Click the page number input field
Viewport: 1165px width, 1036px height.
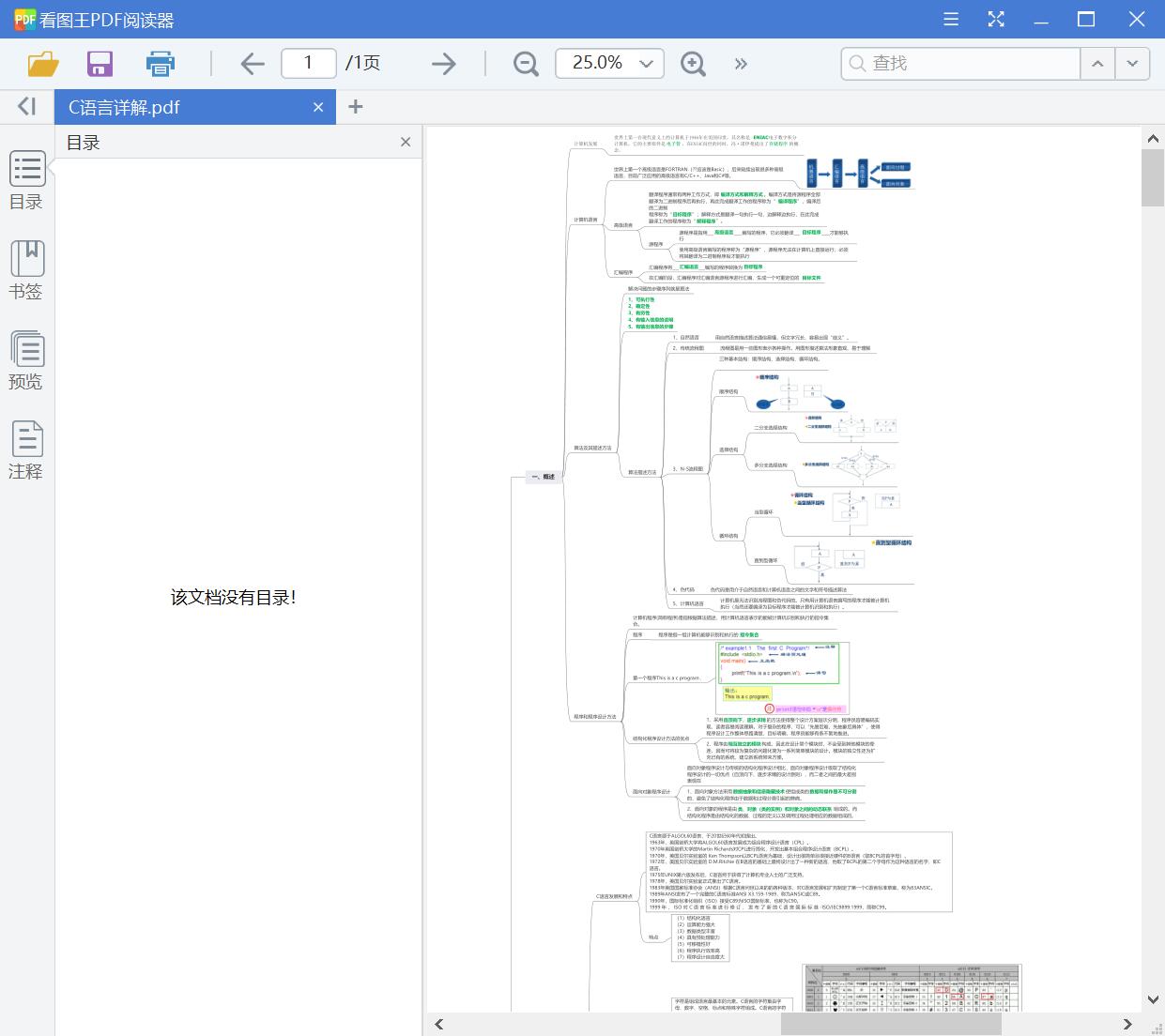(x=308, y=63)
